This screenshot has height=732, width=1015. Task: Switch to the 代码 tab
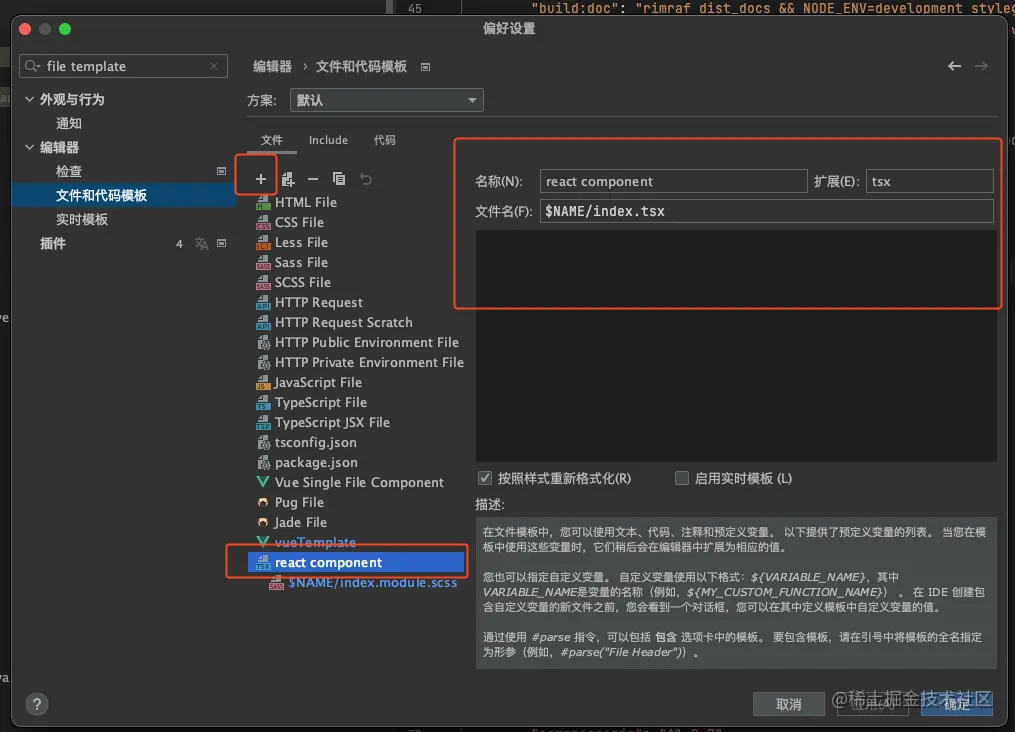click(x=385, y=140)
